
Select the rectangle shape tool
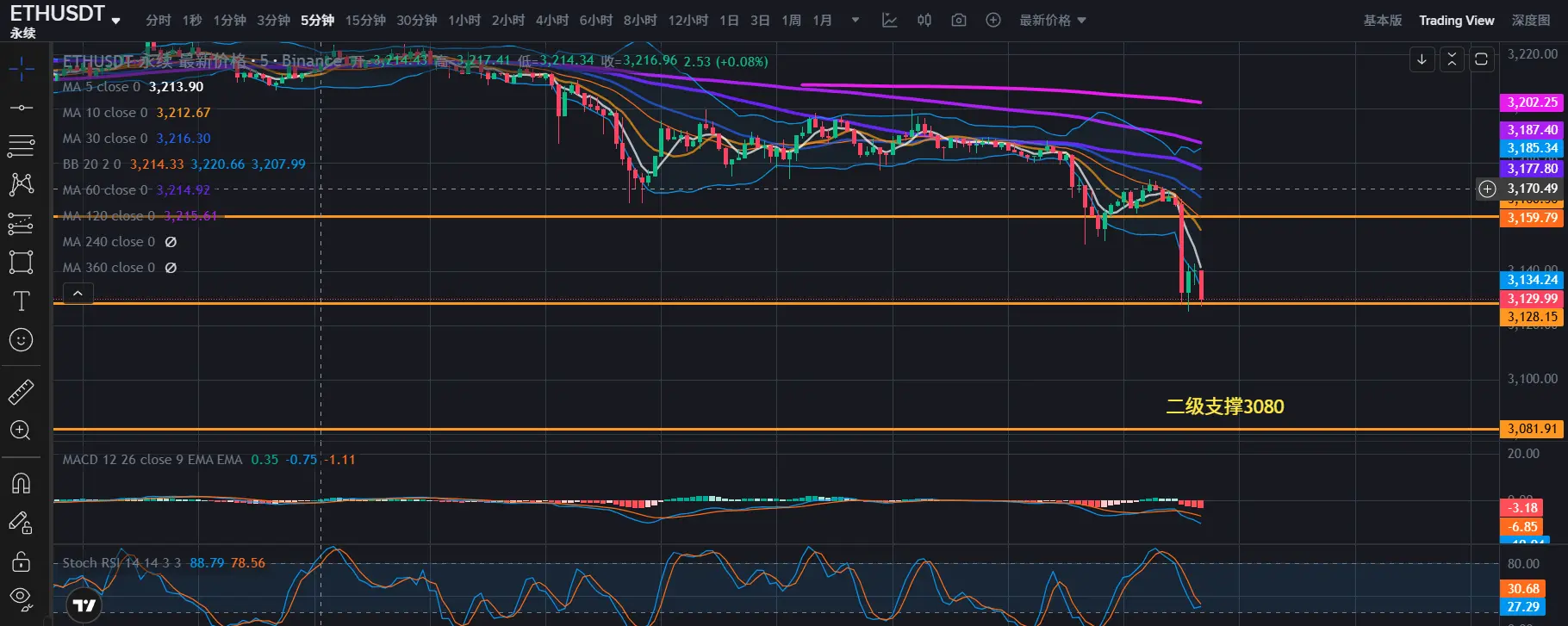pos(22,262)
